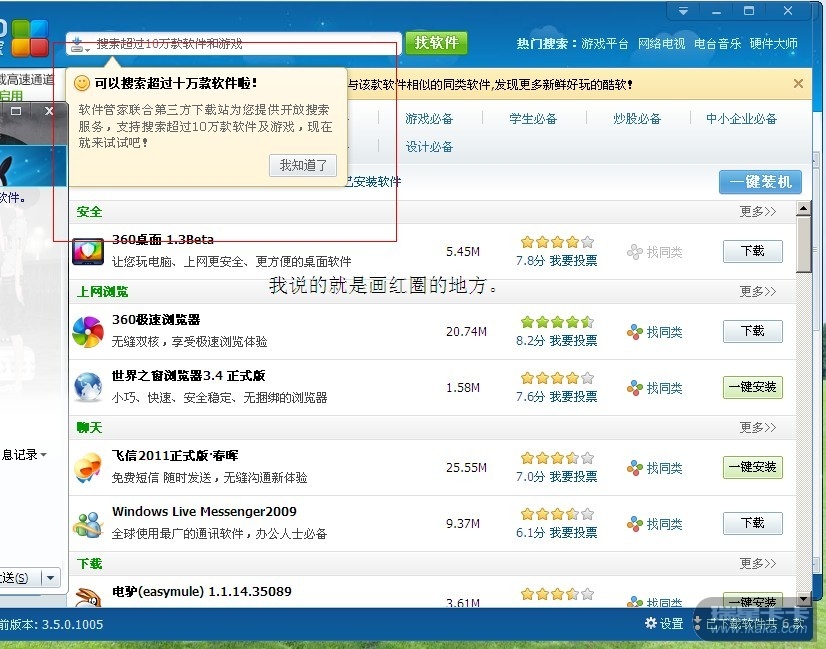Open the main menu dropdown arrow in title bar
The height and width of the screenshot is (649, 826).
click(683, 11)
